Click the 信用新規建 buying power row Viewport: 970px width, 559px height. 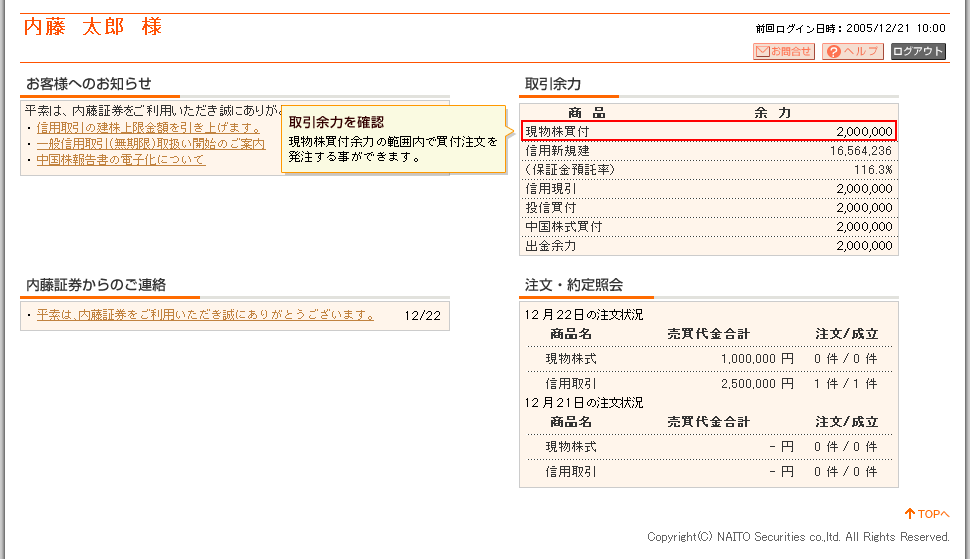(709, 150)
